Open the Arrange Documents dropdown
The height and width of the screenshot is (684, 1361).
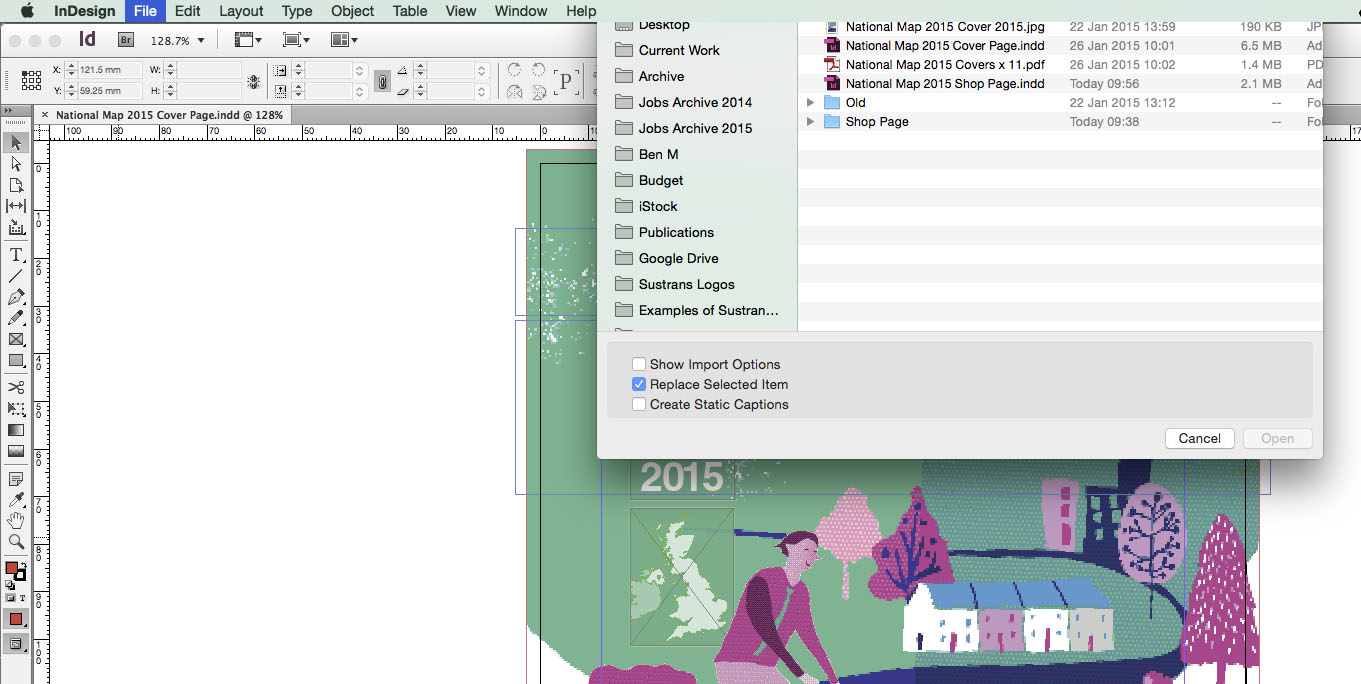(345, 40)
